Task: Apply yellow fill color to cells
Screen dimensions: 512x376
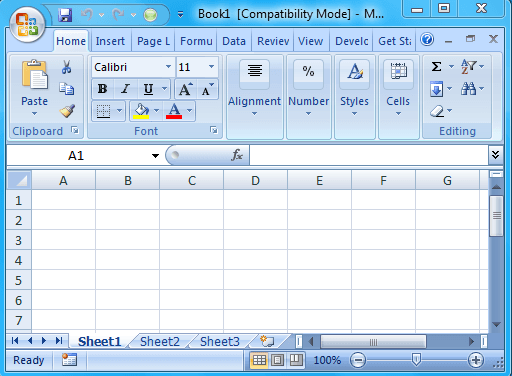Action: 141,111
